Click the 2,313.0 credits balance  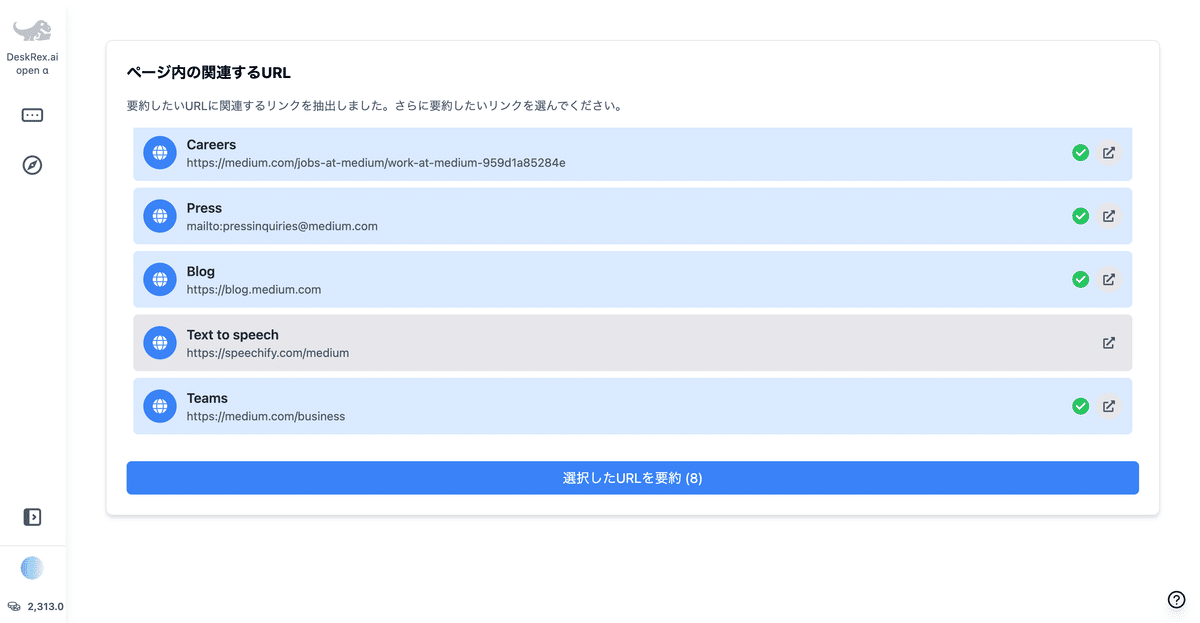45,606
